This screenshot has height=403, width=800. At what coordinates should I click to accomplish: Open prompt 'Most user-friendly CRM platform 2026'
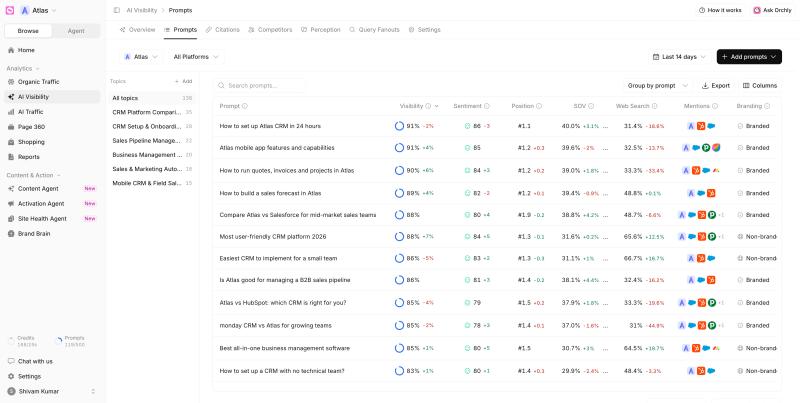pyautogui.click(x=272, y=237)
